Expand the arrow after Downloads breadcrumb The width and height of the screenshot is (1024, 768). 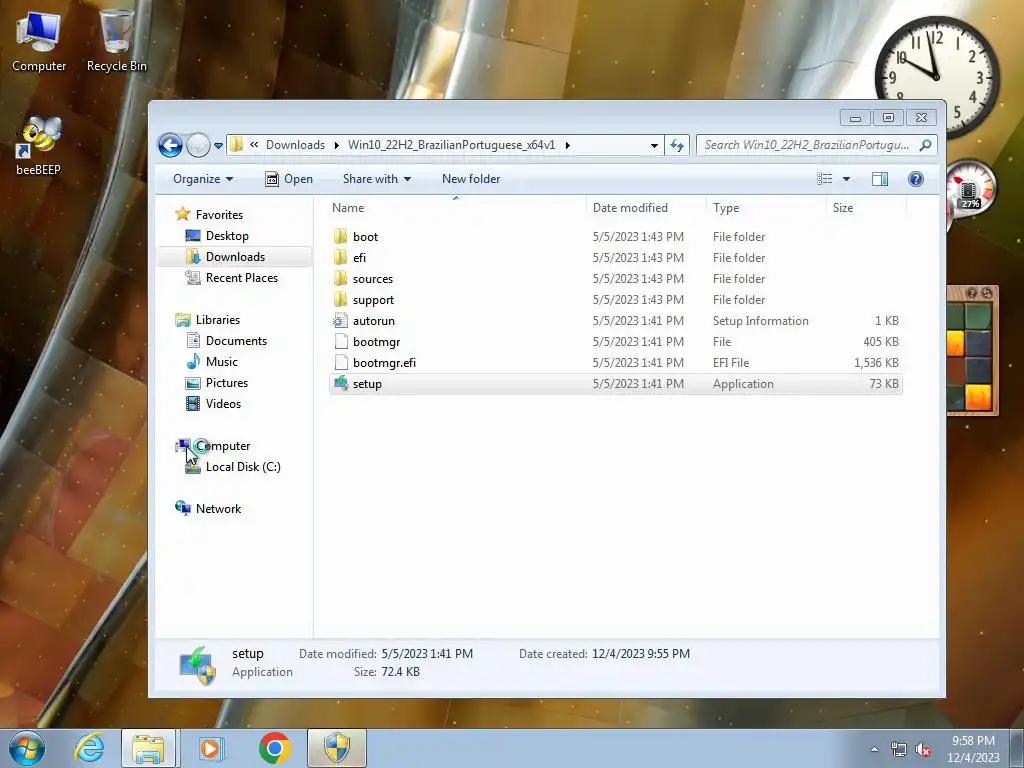click(336, 145)
